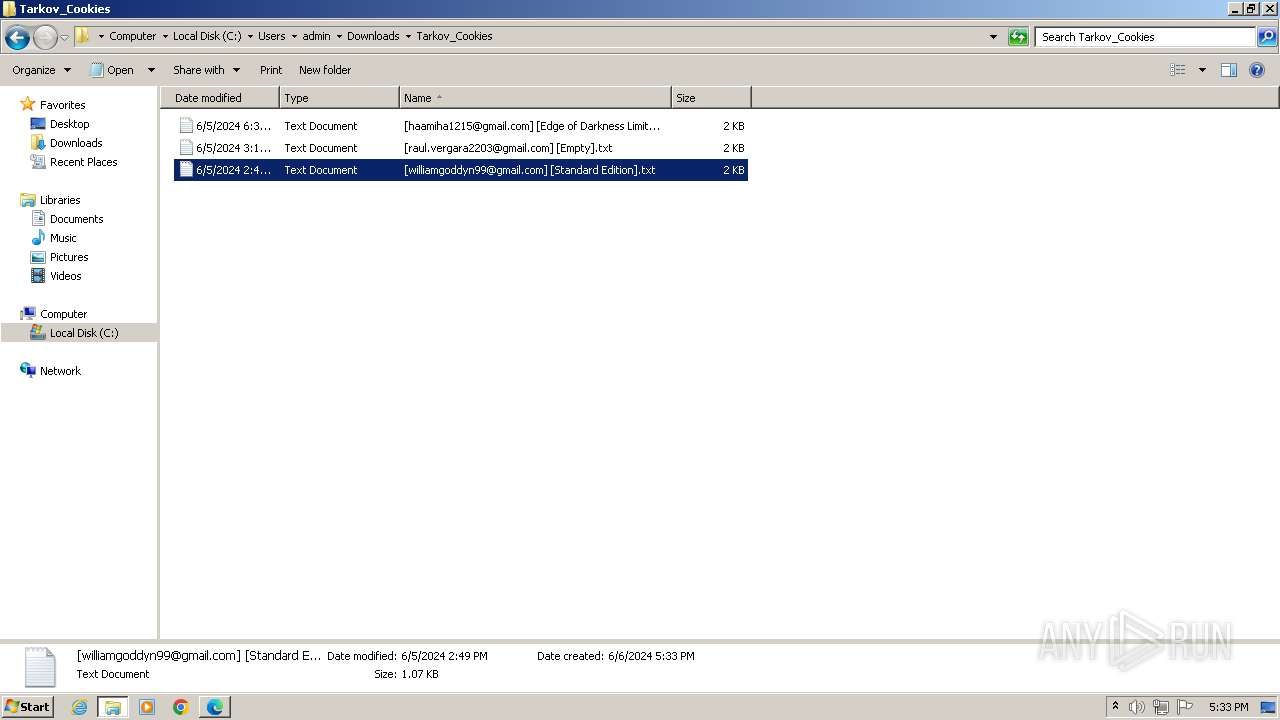Open the Start menu

28,706
